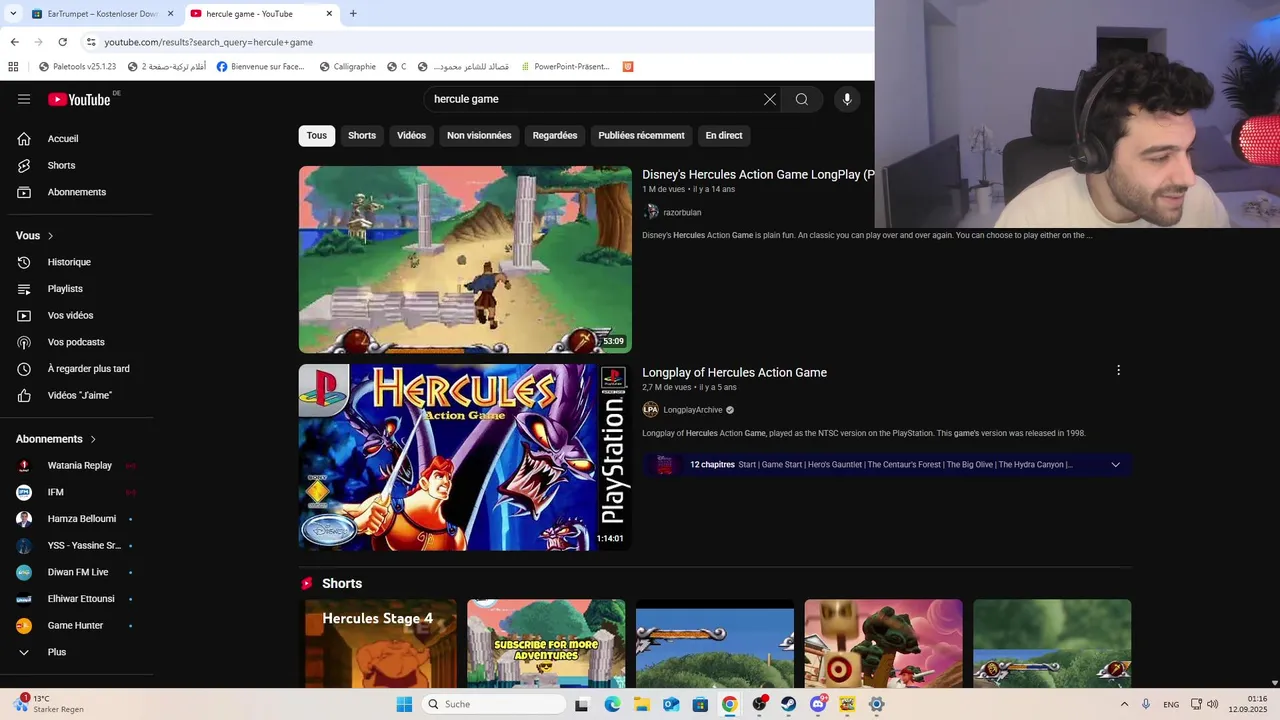1280x720 pixels.
Task: Select the Tous filter chip
Action: 317,136
